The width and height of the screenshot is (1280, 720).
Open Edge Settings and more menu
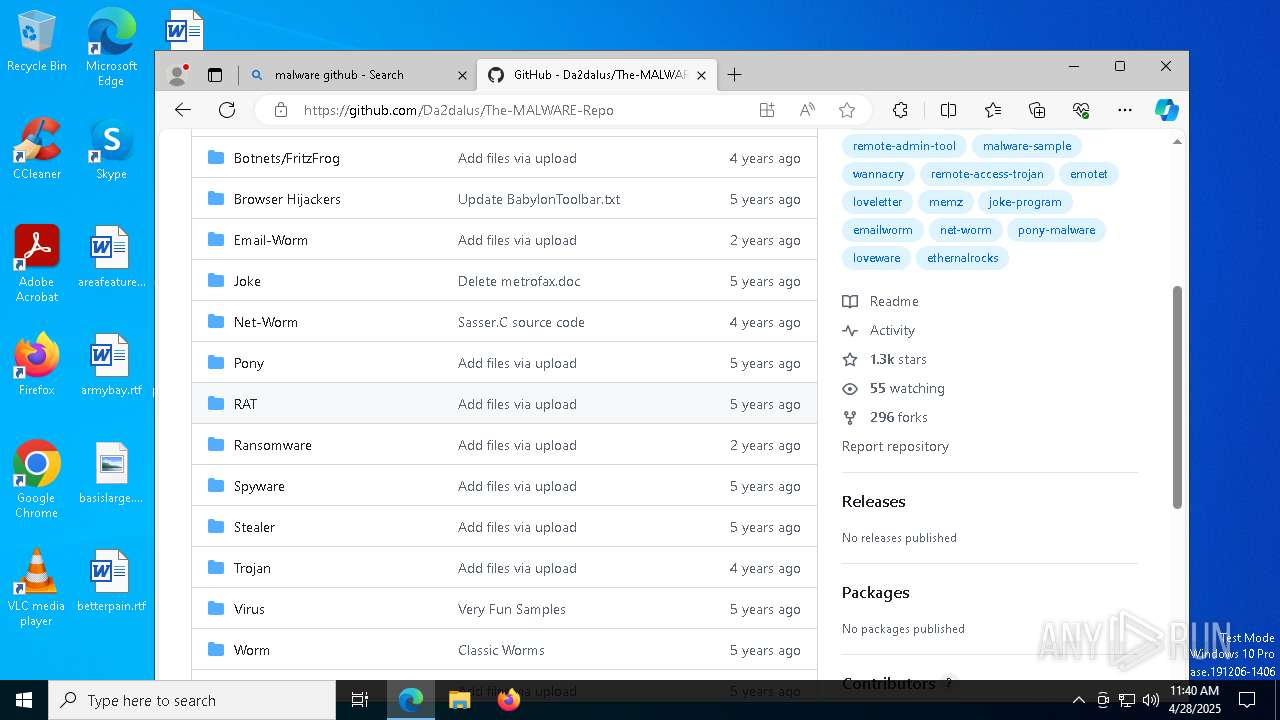pos(1125,110)
